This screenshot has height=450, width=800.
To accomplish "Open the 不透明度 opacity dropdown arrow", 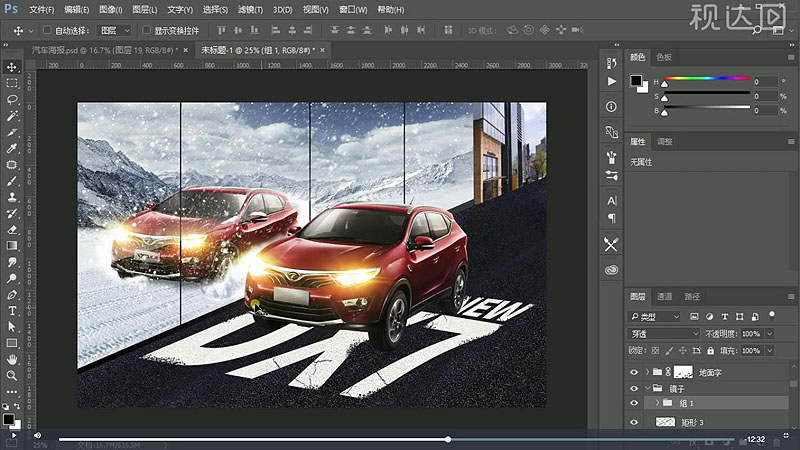I will pos(770,334).
